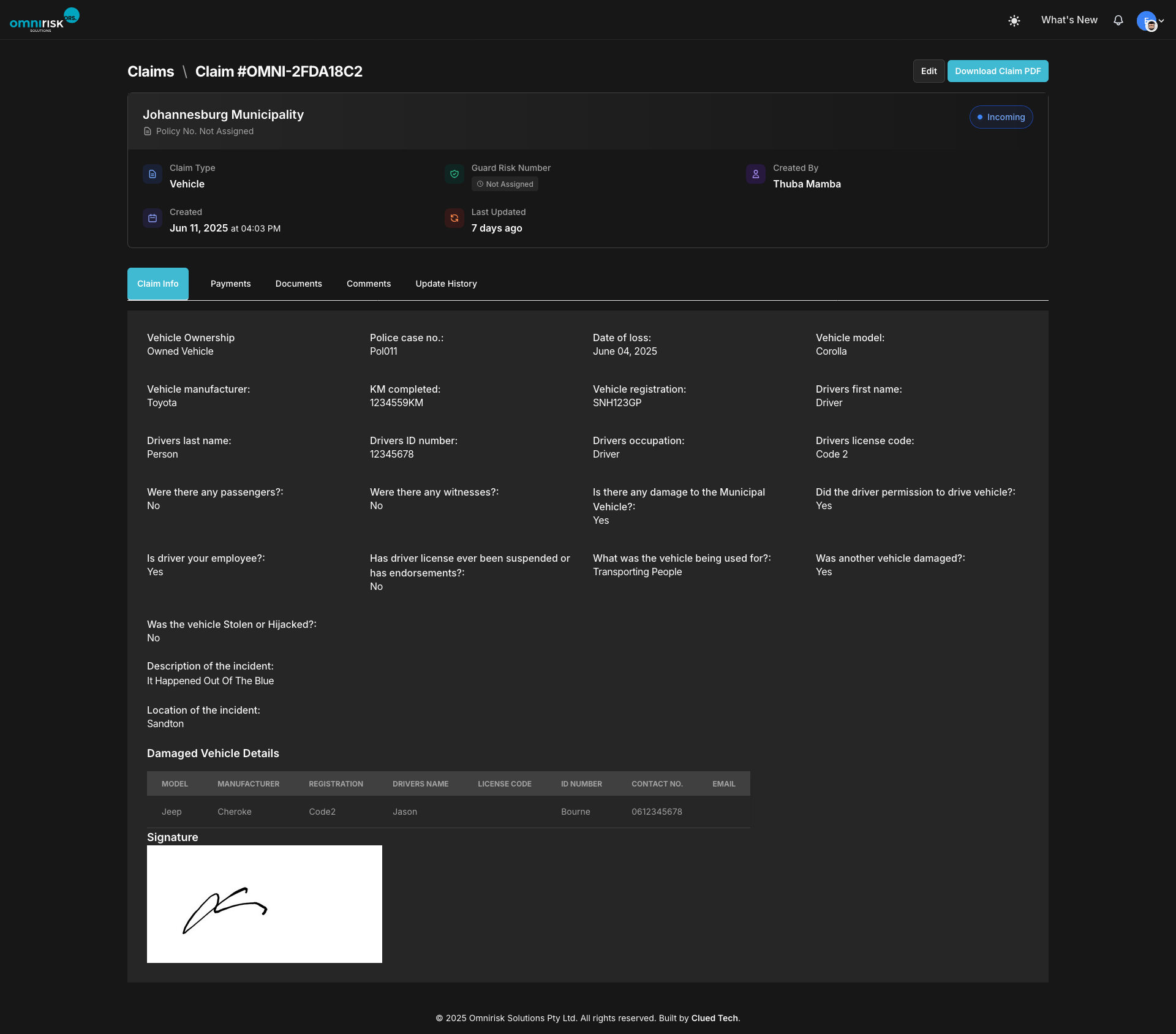Open the Update History tab

(446, 284)
